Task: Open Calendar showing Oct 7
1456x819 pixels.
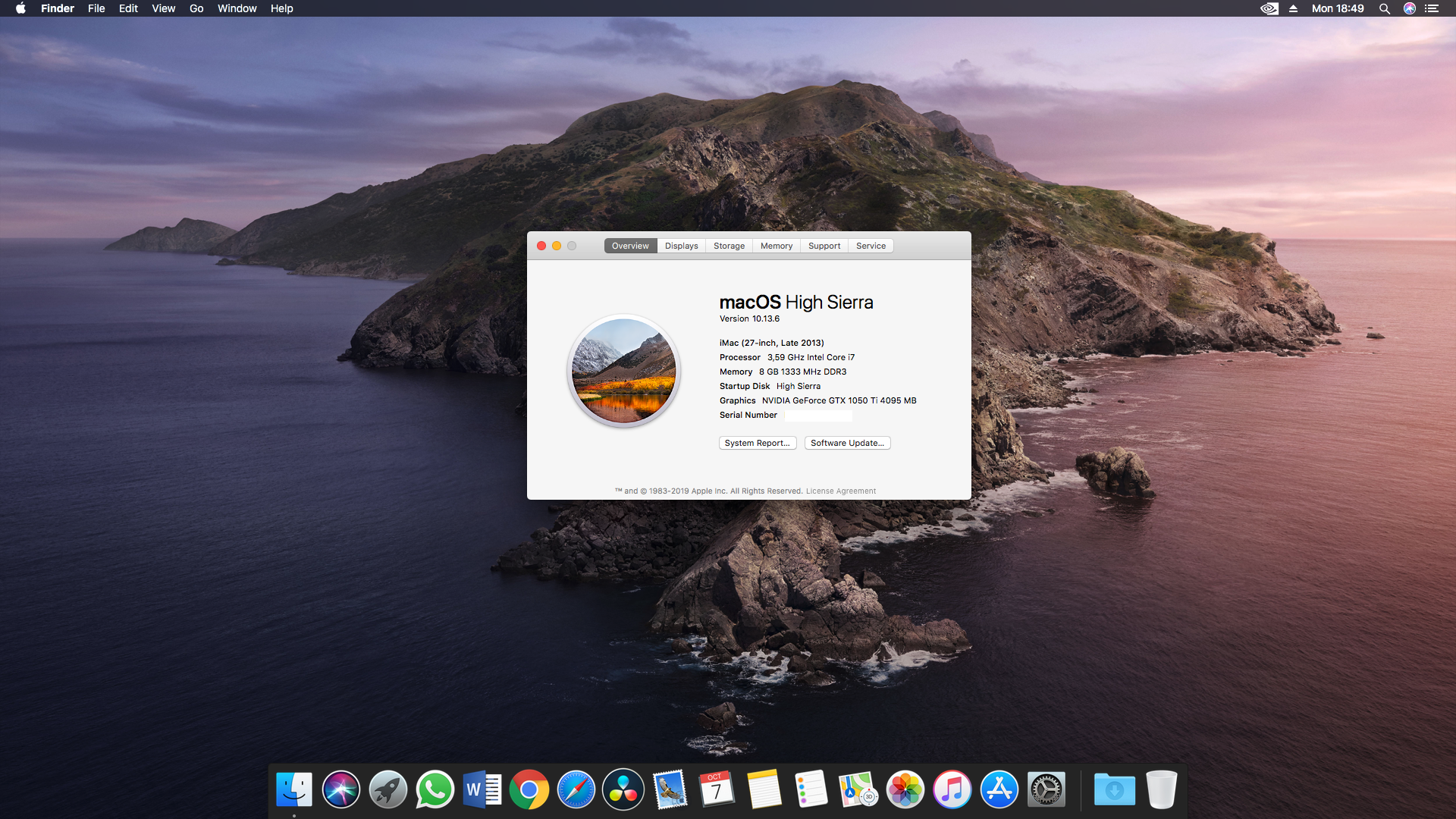Action: coord(717,790)
